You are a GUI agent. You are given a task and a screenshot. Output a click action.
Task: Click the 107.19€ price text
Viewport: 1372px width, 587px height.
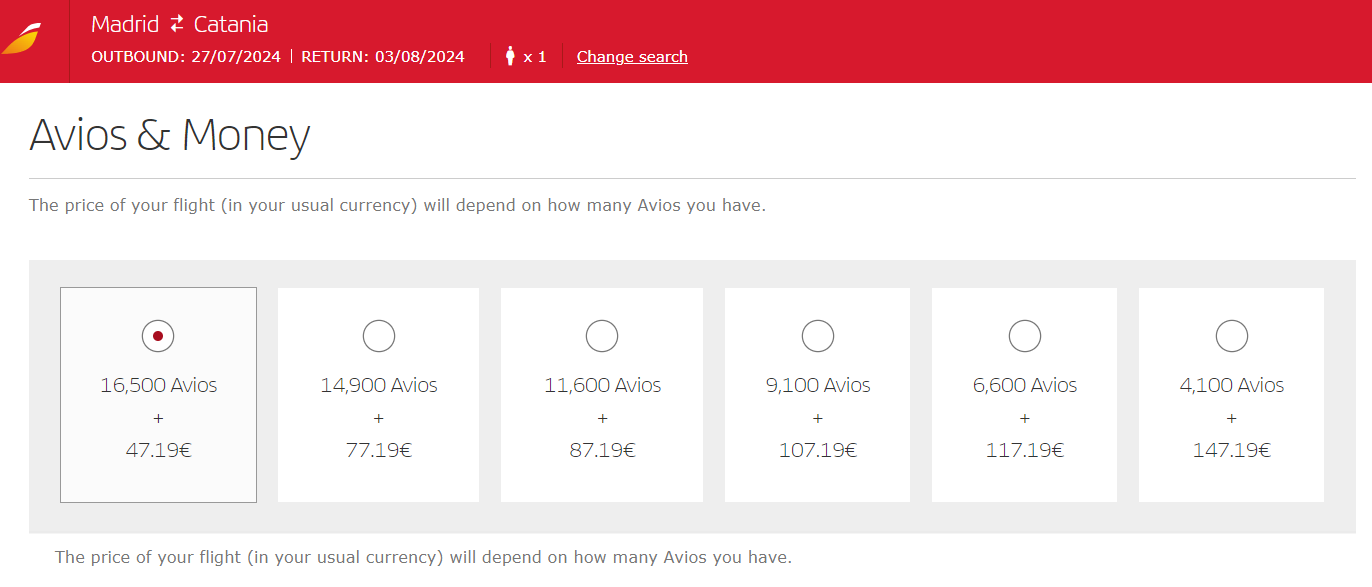818,450
